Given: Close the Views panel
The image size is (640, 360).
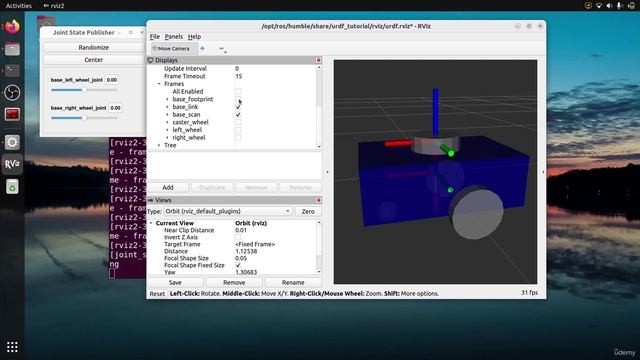Looking at the screenshot, I should 318,200.
